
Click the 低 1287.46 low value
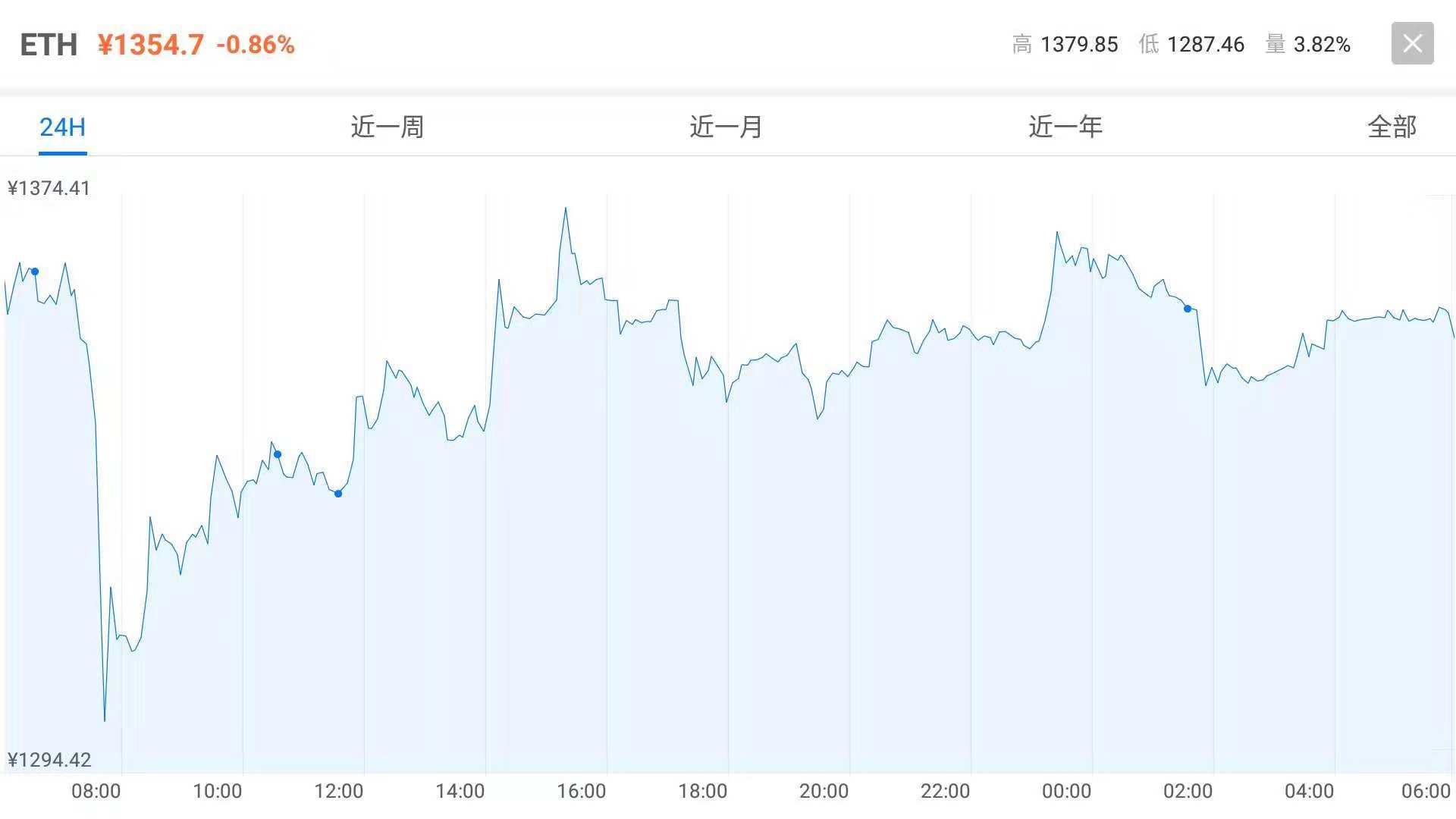click(1191, 45)
